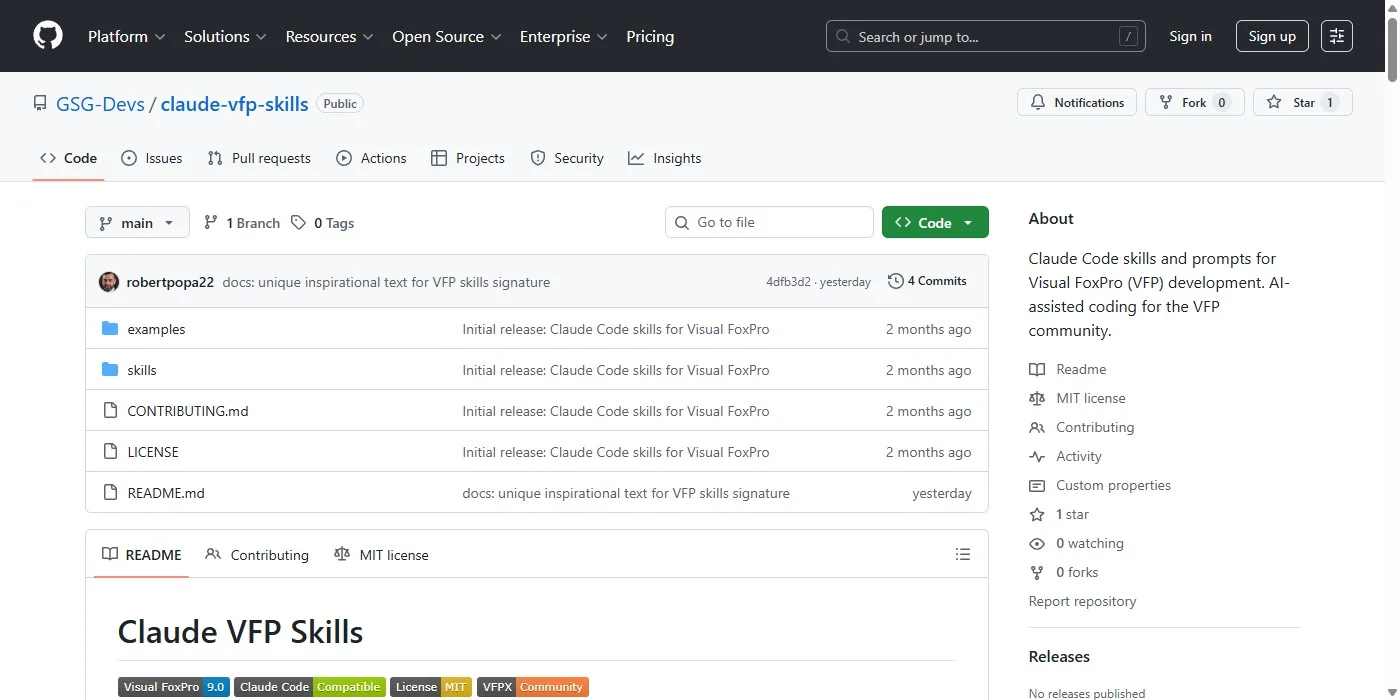The height and width of the screenshot is (700, 1400).
Task: Expand the main branch dropdown
Action: click(169, 222)
